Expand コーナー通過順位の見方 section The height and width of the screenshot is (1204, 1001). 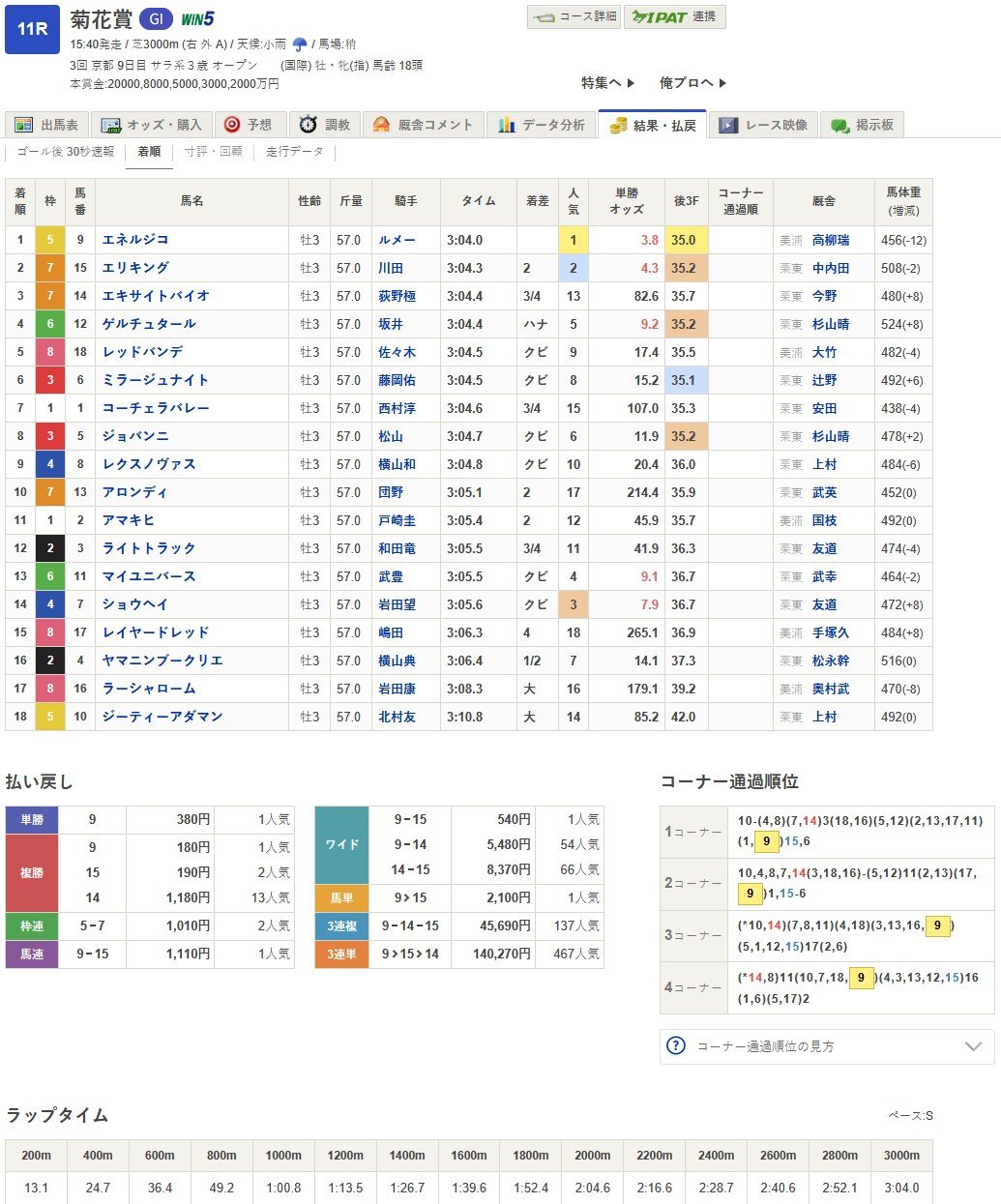click(973, 1046)
